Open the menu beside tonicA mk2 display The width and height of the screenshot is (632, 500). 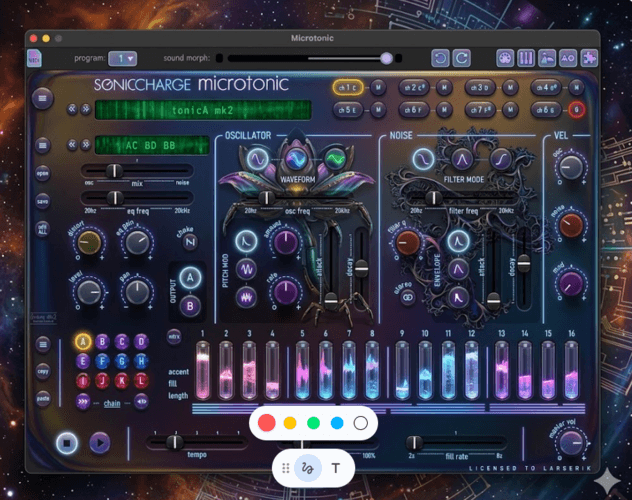coord(43,98)
